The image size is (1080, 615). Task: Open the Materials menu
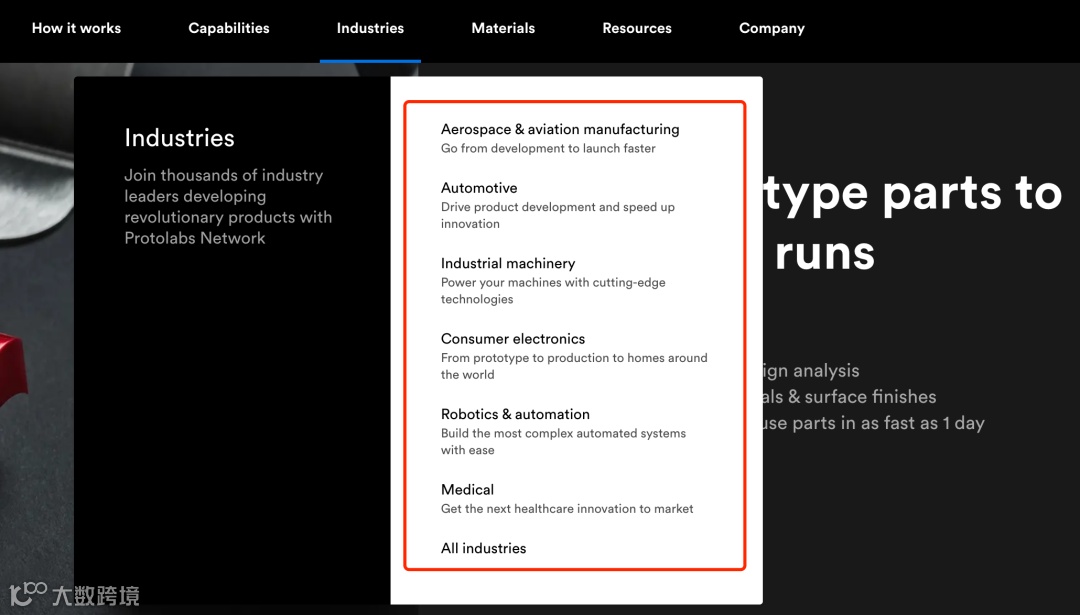tap(503, 28)
